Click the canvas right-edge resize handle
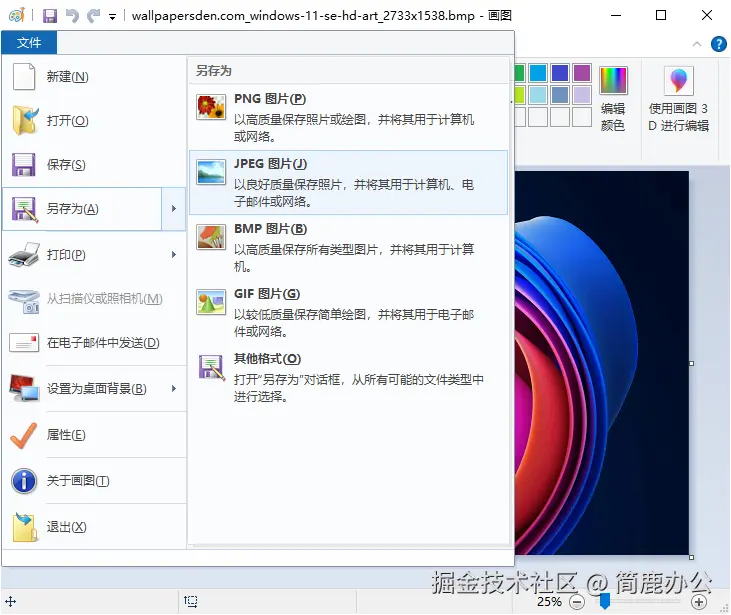731x615 pixels. click(x=691, y=363)
